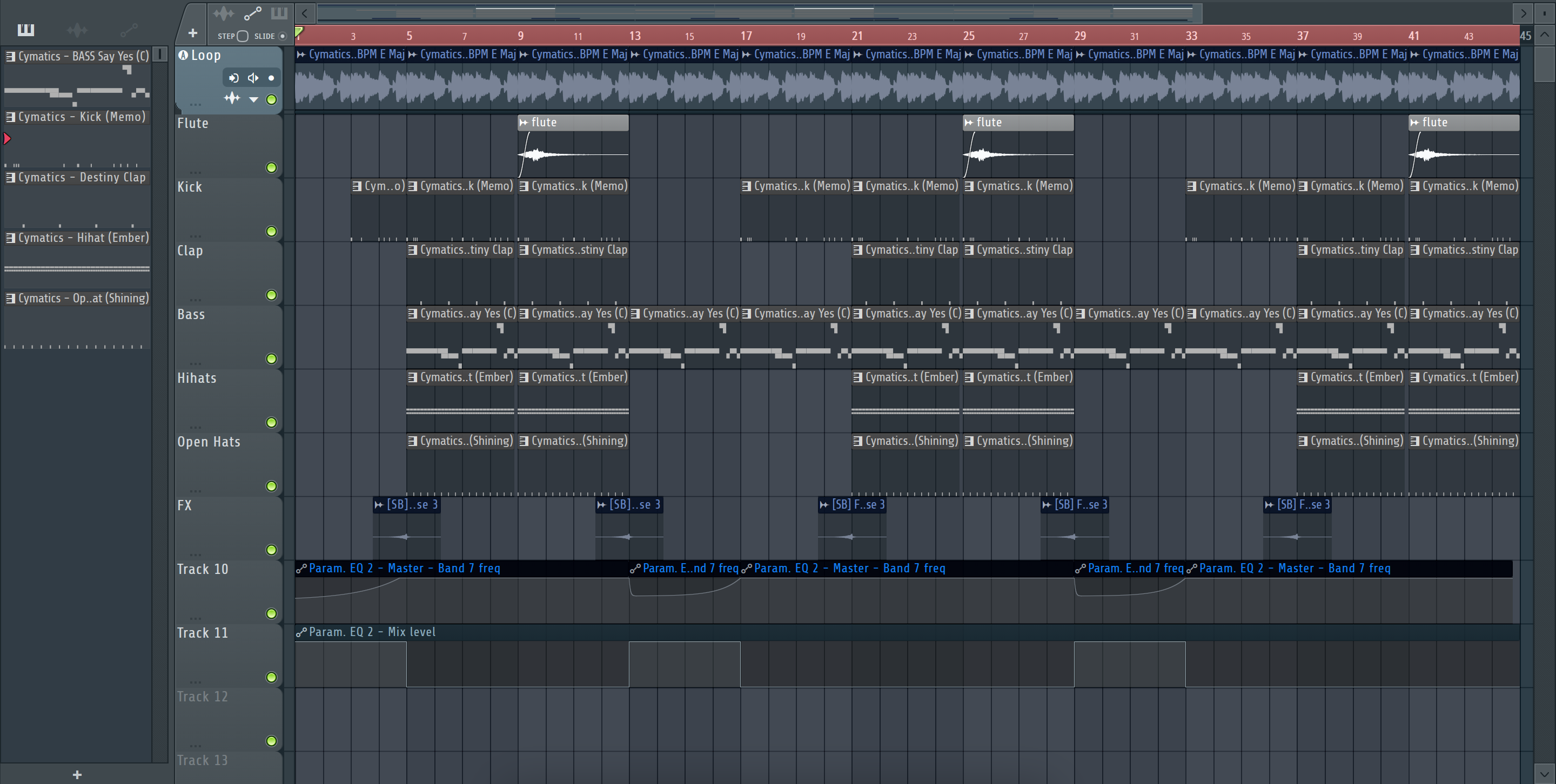
Task: Mute the Kick track
Action: pyautogui.click(x=272, y=231)
